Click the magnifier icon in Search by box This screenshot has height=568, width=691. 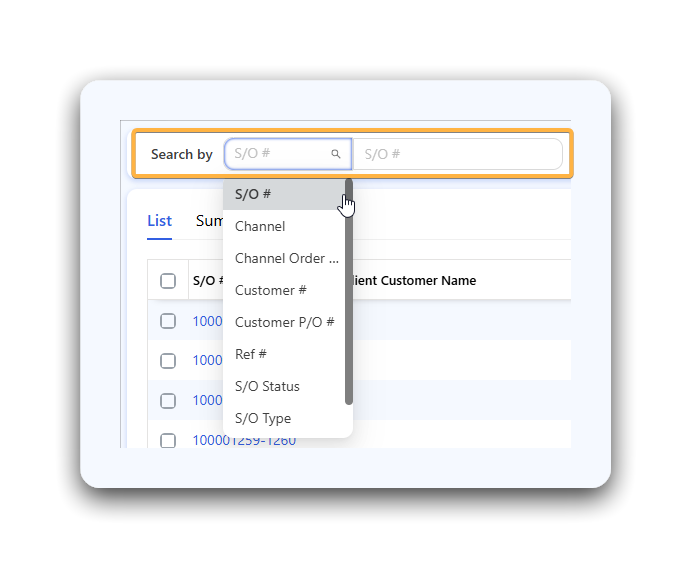click(336, 154)
